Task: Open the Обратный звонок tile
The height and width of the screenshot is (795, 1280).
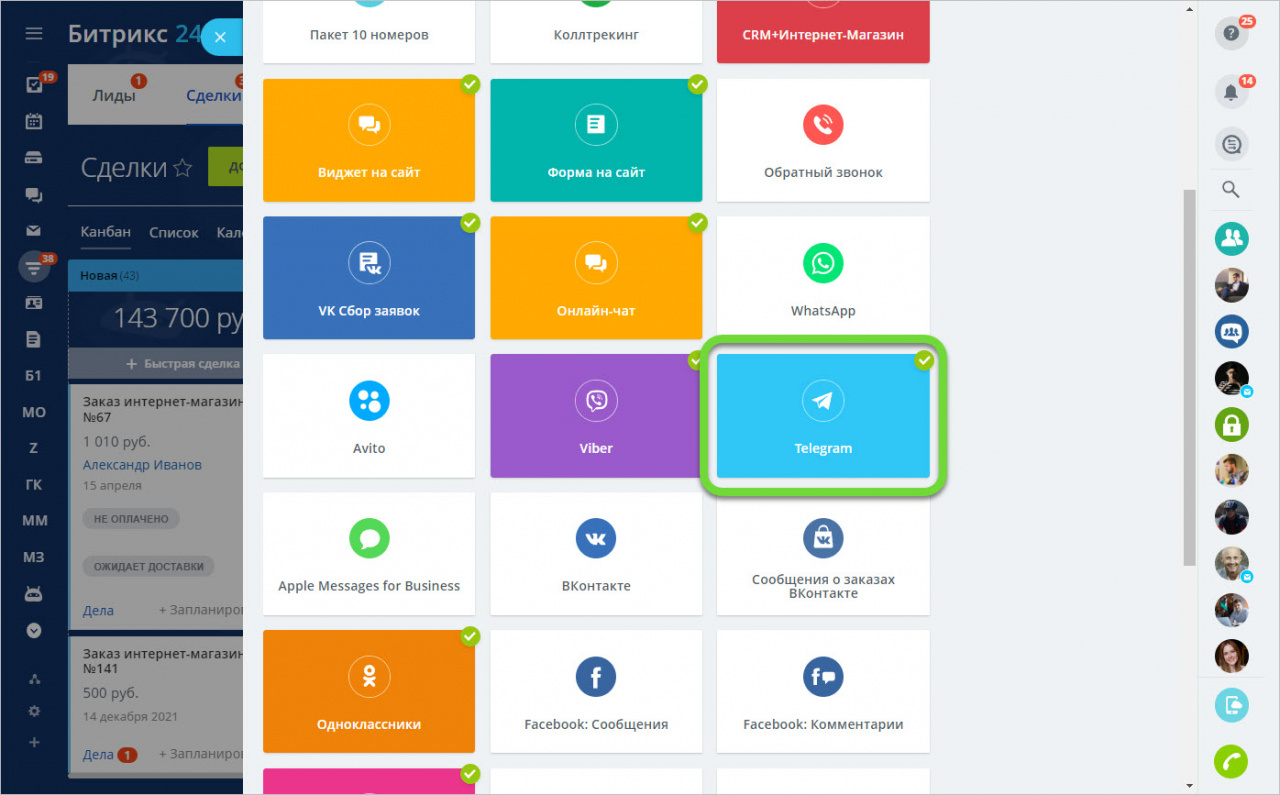Action: pos(823,140)
